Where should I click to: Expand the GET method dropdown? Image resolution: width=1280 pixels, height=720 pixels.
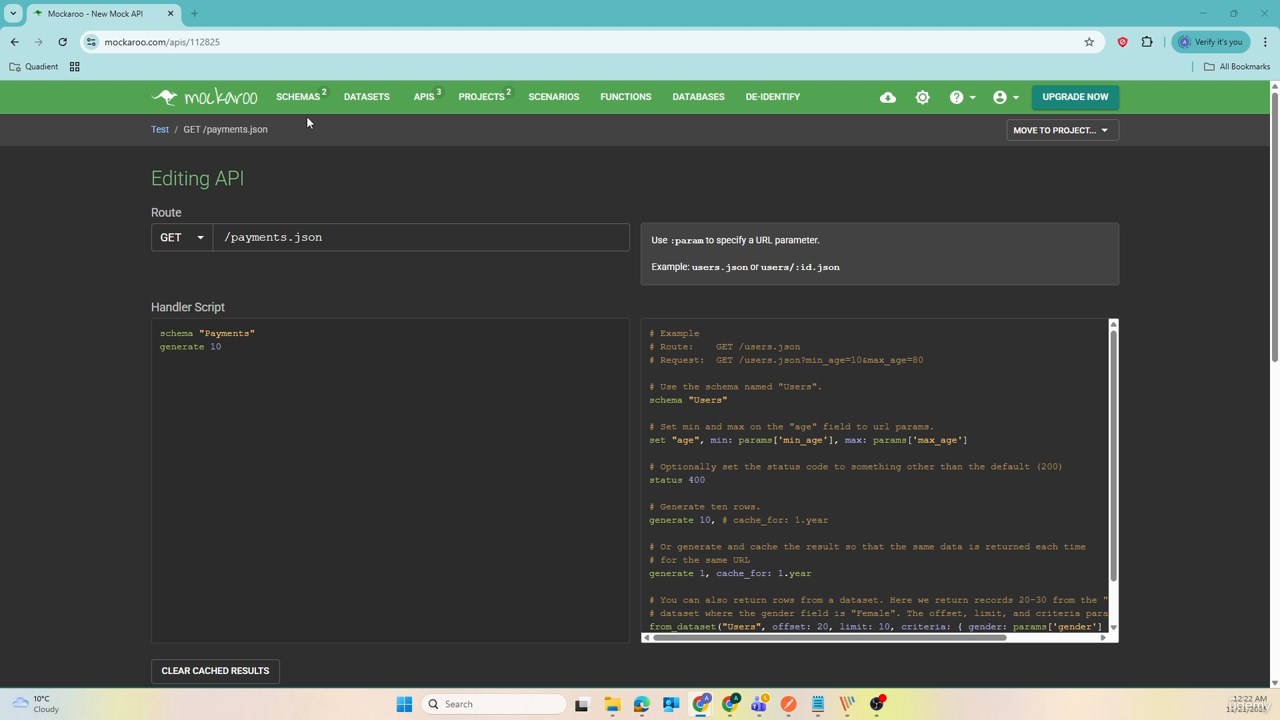coord(181,237)
